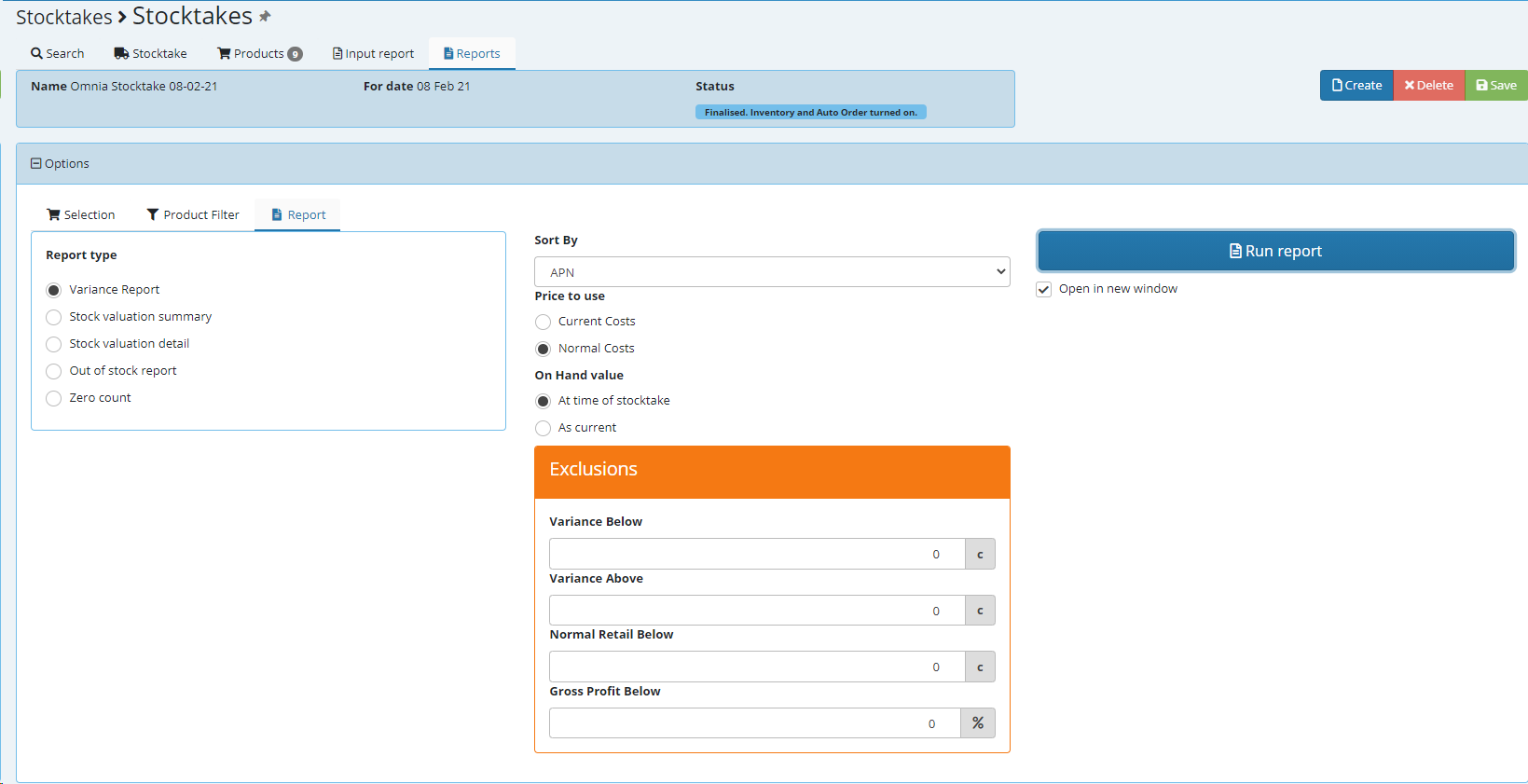Click the percent icon beside Gross Profit Below

click(977, 723)
